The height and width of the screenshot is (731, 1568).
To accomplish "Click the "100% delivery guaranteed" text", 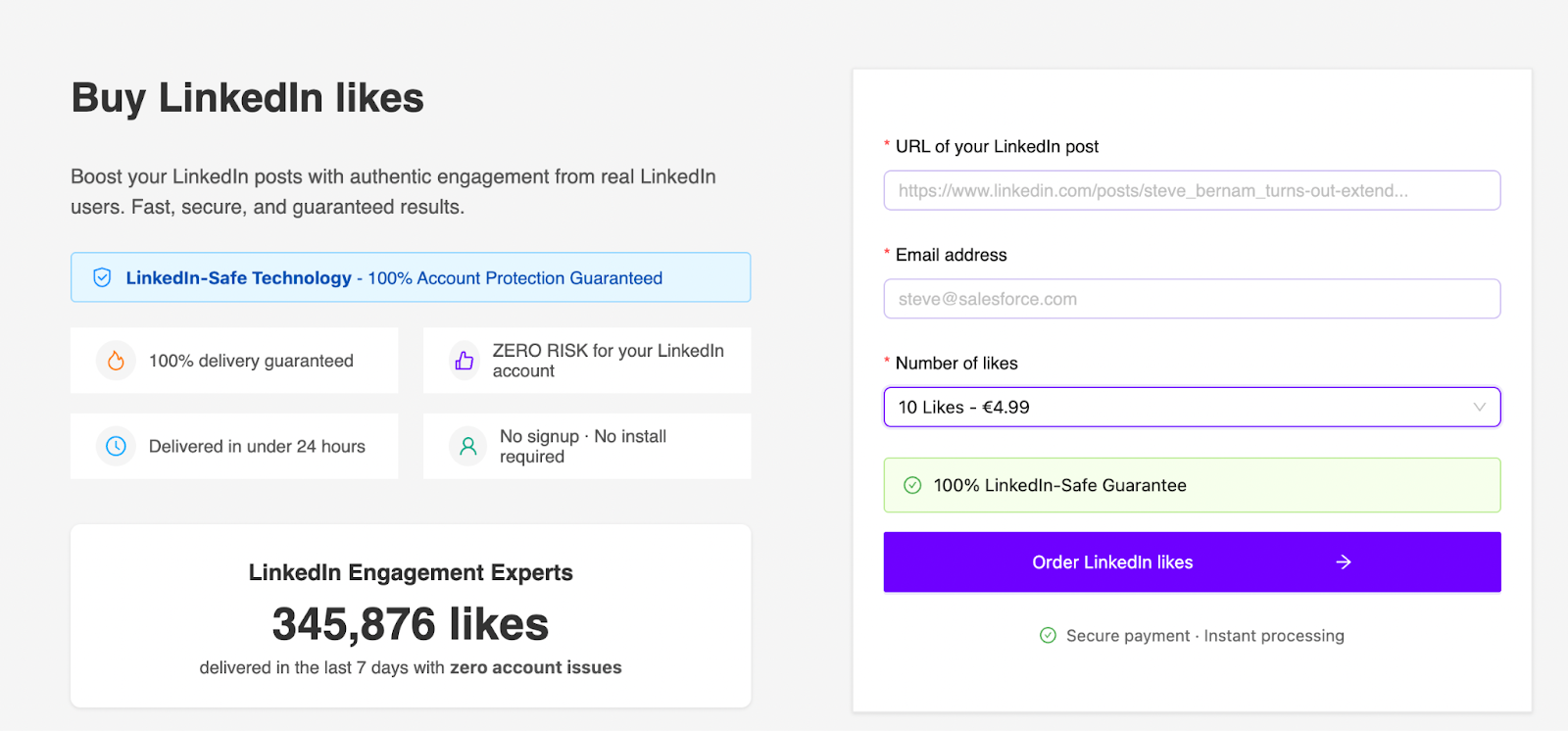I will 251,361.
